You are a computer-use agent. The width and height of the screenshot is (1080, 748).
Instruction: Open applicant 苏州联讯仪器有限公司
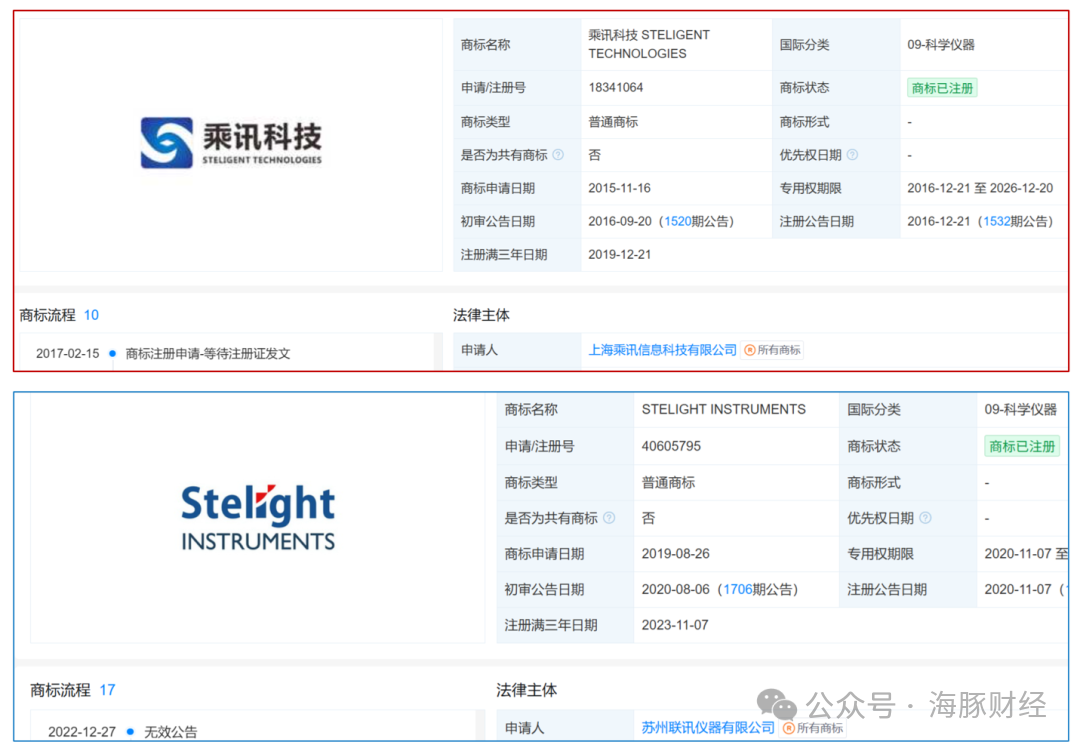coord(708,727)
